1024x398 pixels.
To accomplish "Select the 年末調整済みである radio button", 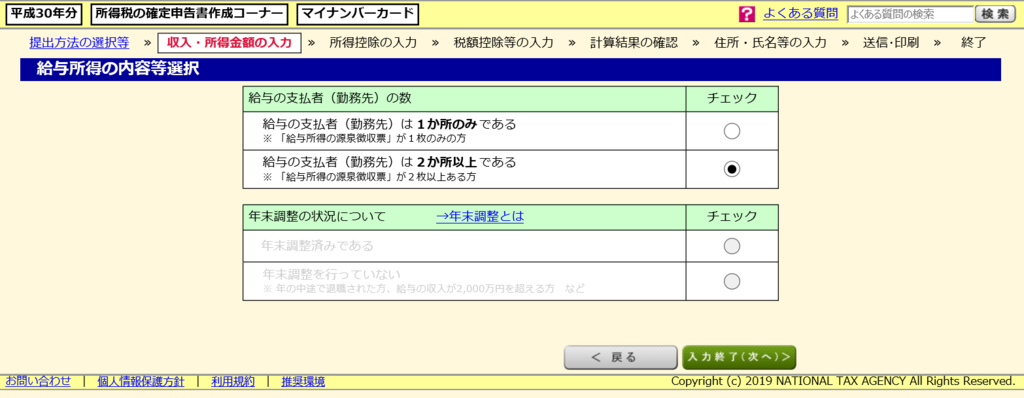I will [x=731, y=246].
